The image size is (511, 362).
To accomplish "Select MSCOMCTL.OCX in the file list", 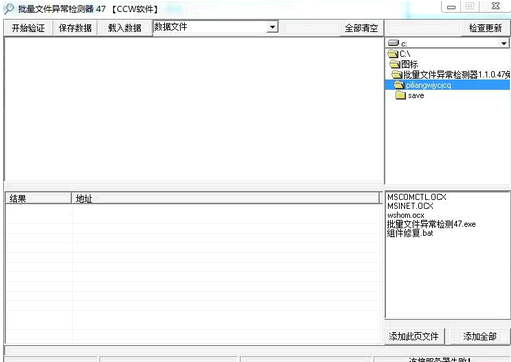I will (x=417, y=197).
